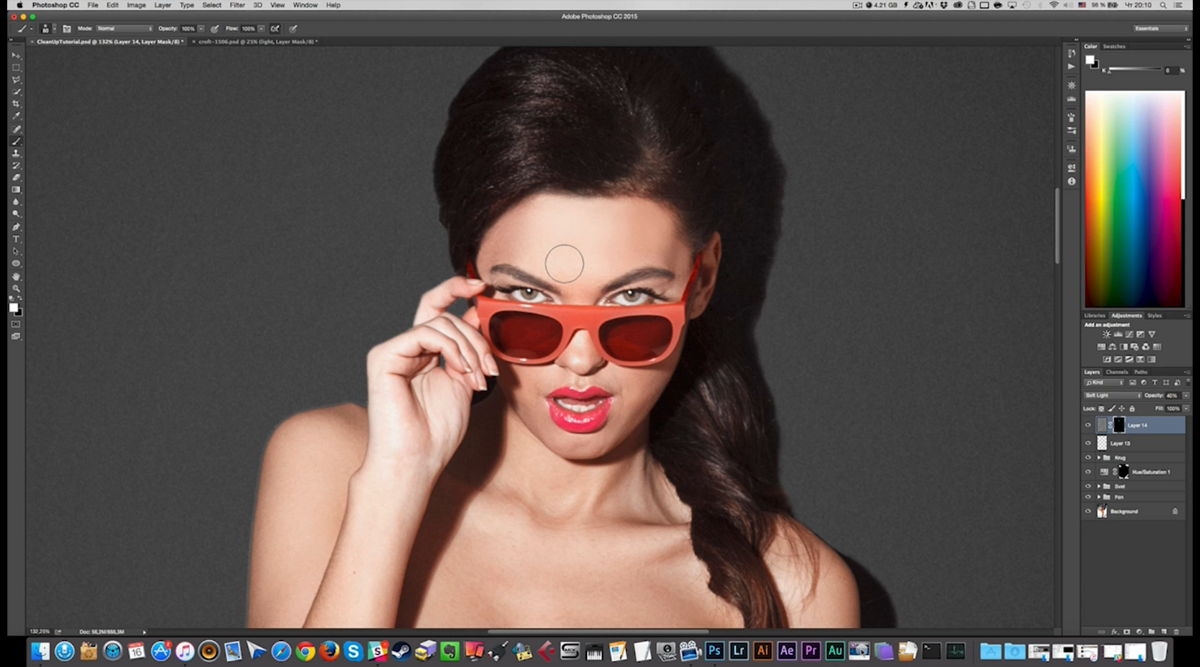
Task: Add a Brightness/Contrast adjustment
Action: tap(1106, 334)
